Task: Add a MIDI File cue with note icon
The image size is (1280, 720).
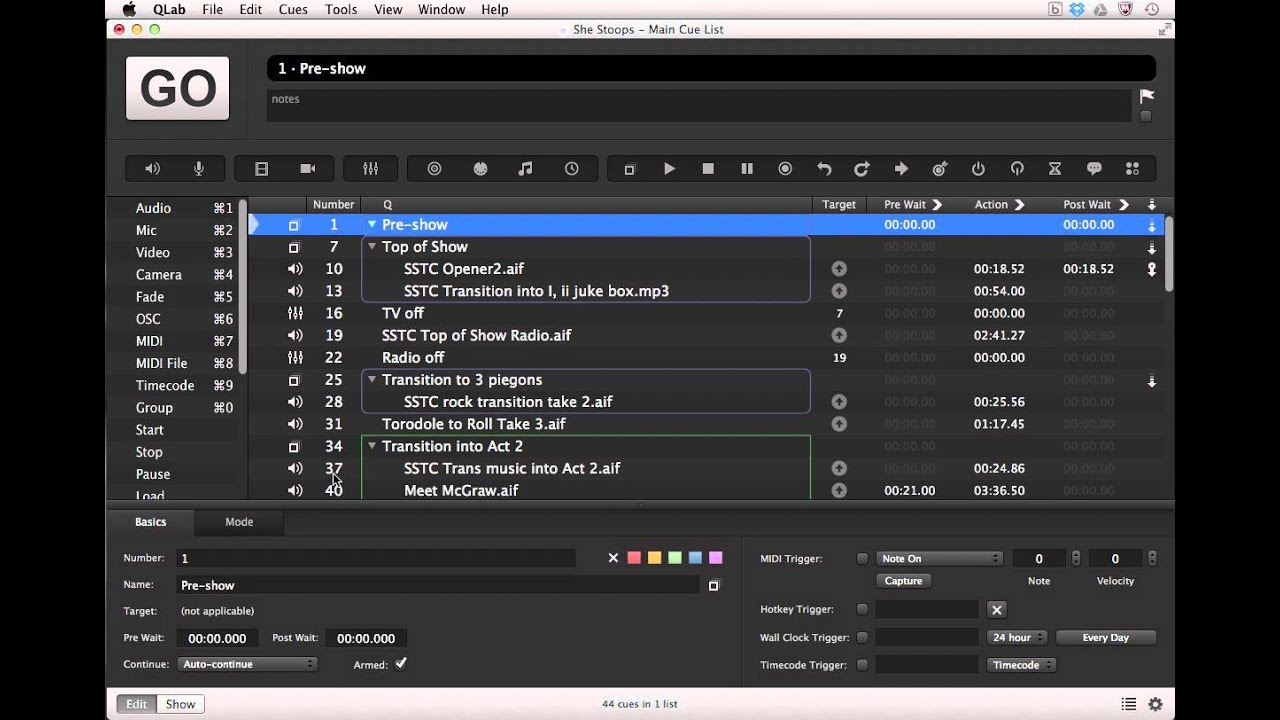Action: tap(525, 169)
